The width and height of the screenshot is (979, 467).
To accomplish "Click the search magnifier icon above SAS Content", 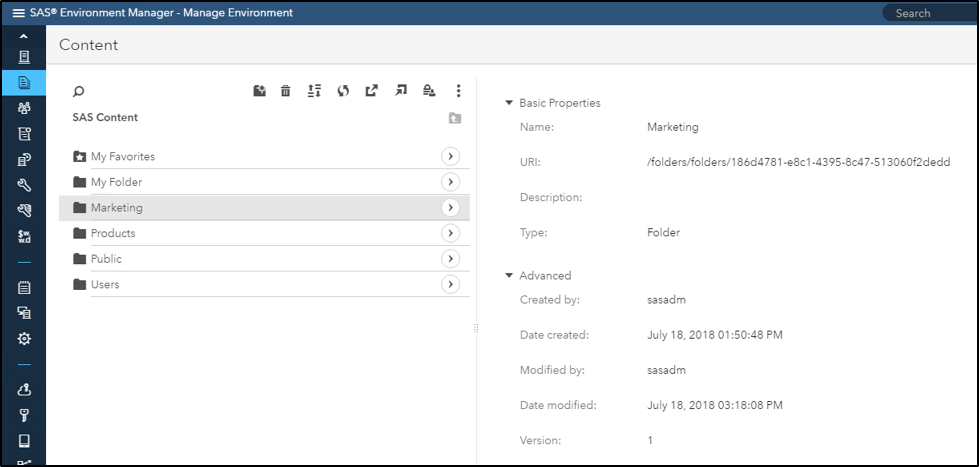I will [x=79, y=91].
